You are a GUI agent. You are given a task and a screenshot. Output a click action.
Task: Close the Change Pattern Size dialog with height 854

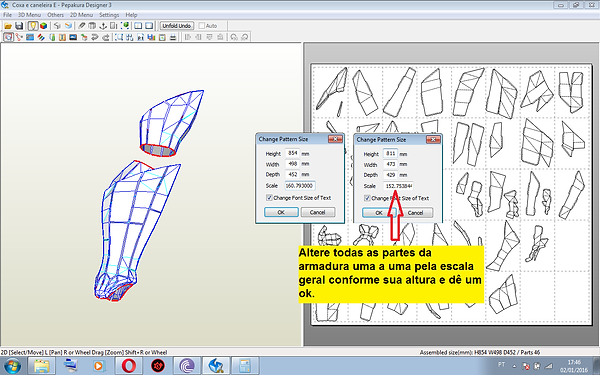335,139
